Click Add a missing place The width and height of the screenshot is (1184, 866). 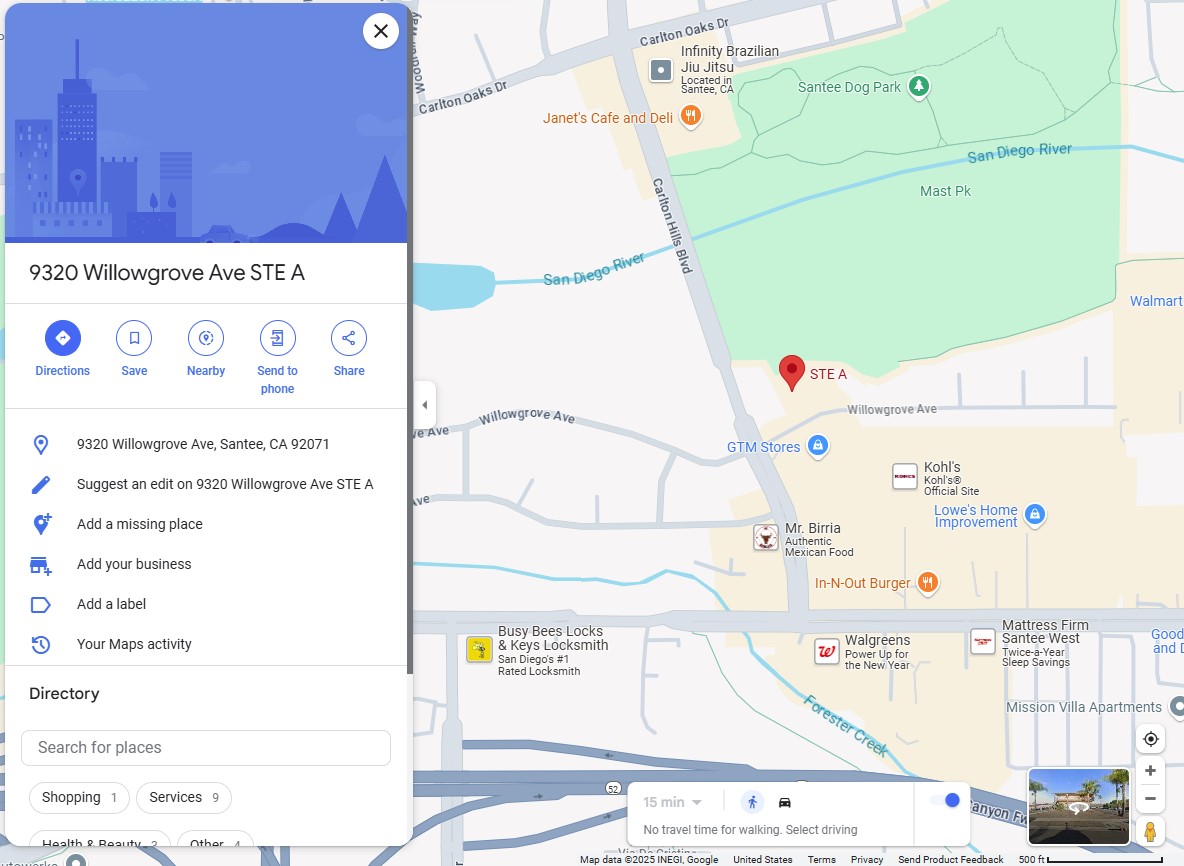[140, 524]
